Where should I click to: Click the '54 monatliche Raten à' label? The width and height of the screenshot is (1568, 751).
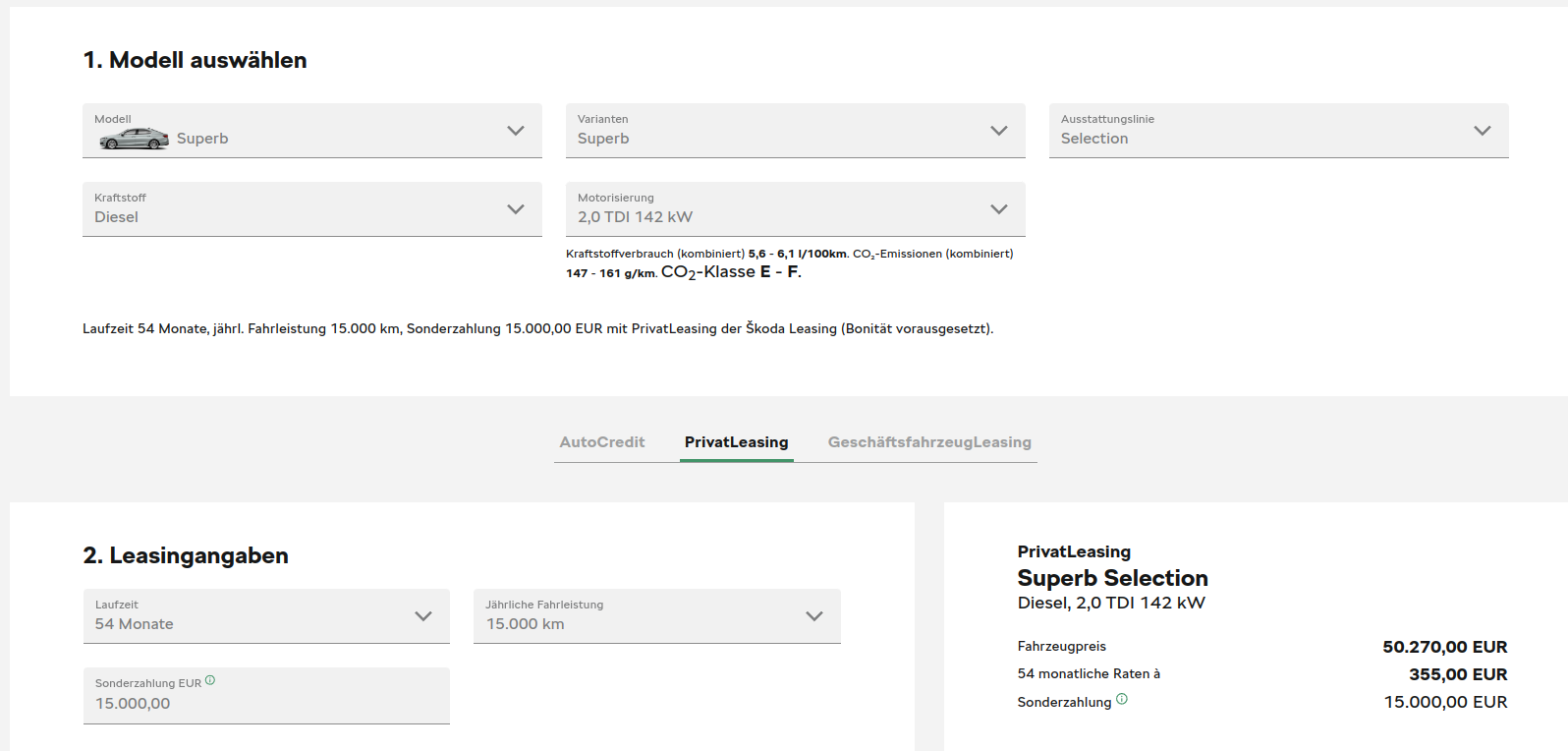(1089, 673)
